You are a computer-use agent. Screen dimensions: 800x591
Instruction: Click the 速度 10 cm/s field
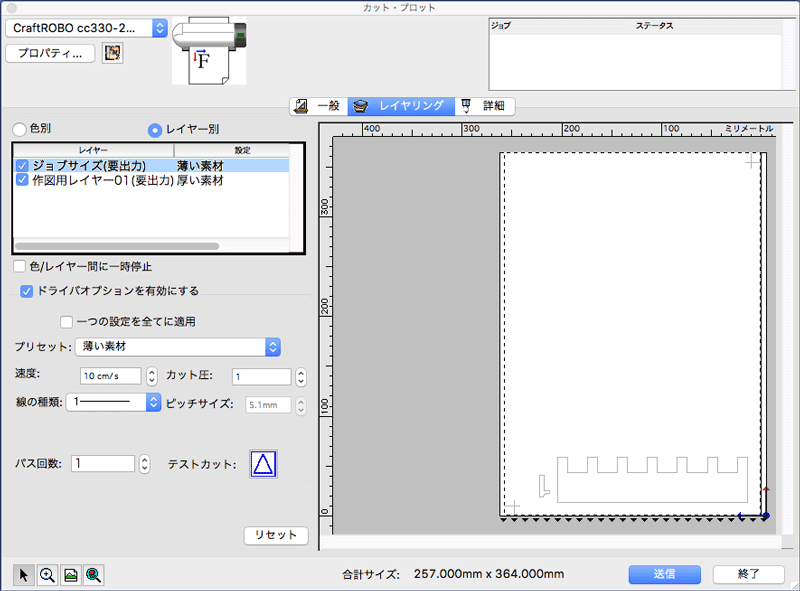pos(111,376)
